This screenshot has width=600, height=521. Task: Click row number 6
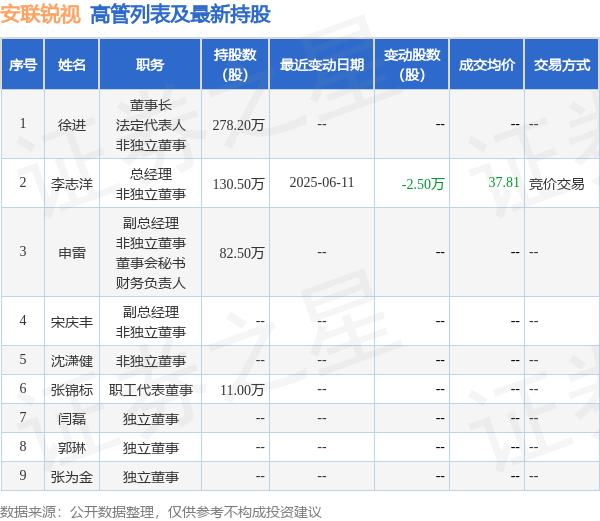(x=23, y=388)
